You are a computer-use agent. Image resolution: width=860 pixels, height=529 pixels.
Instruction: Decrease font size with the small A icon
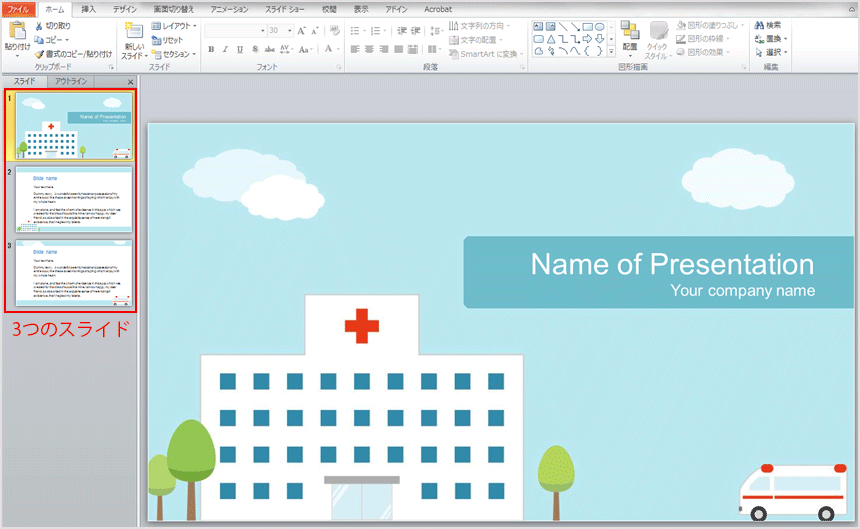pyautogui.click(x=315, y=31)
